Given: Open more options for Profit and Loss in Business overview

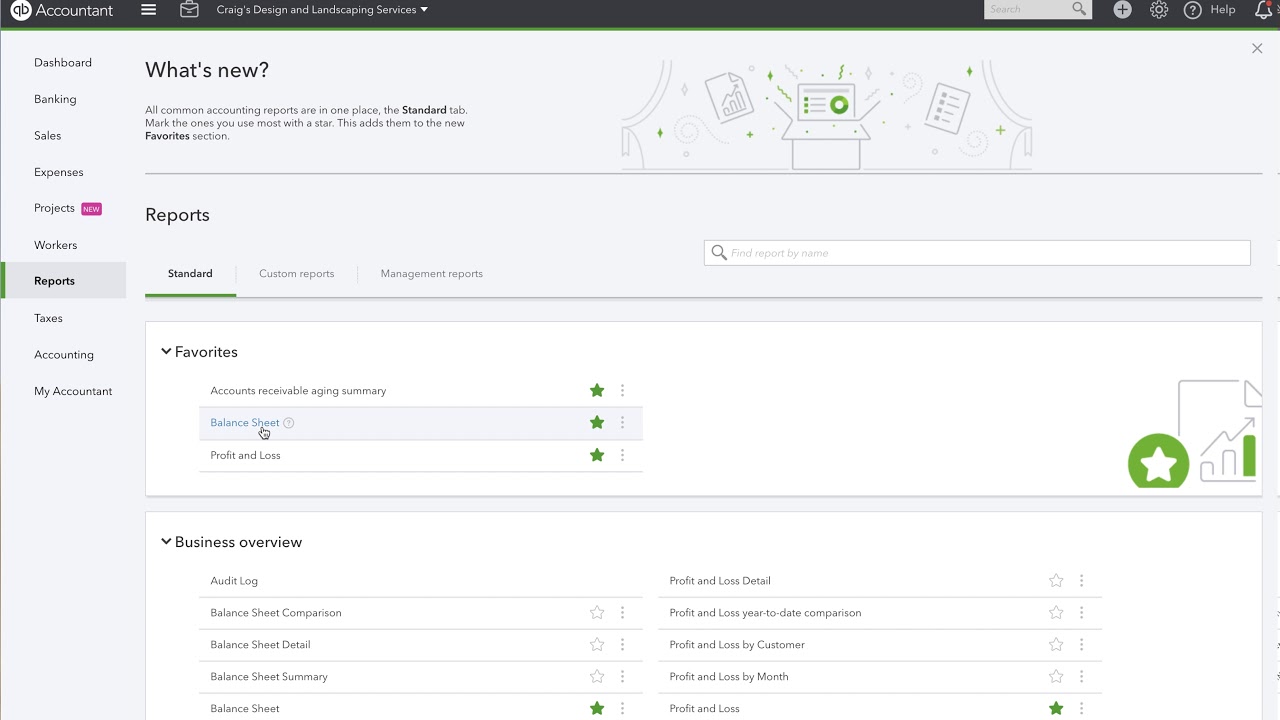Looking at the screenshot, I should pyautogui.click(x=1081, y=709).
